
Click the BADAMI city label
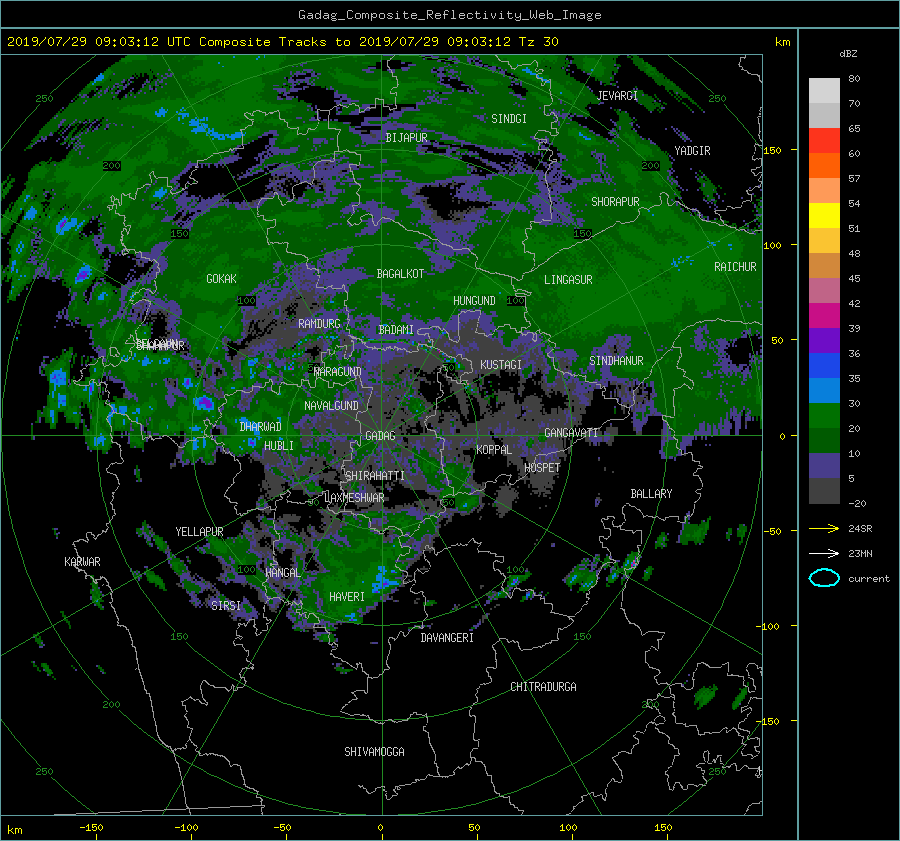point(396,330)
